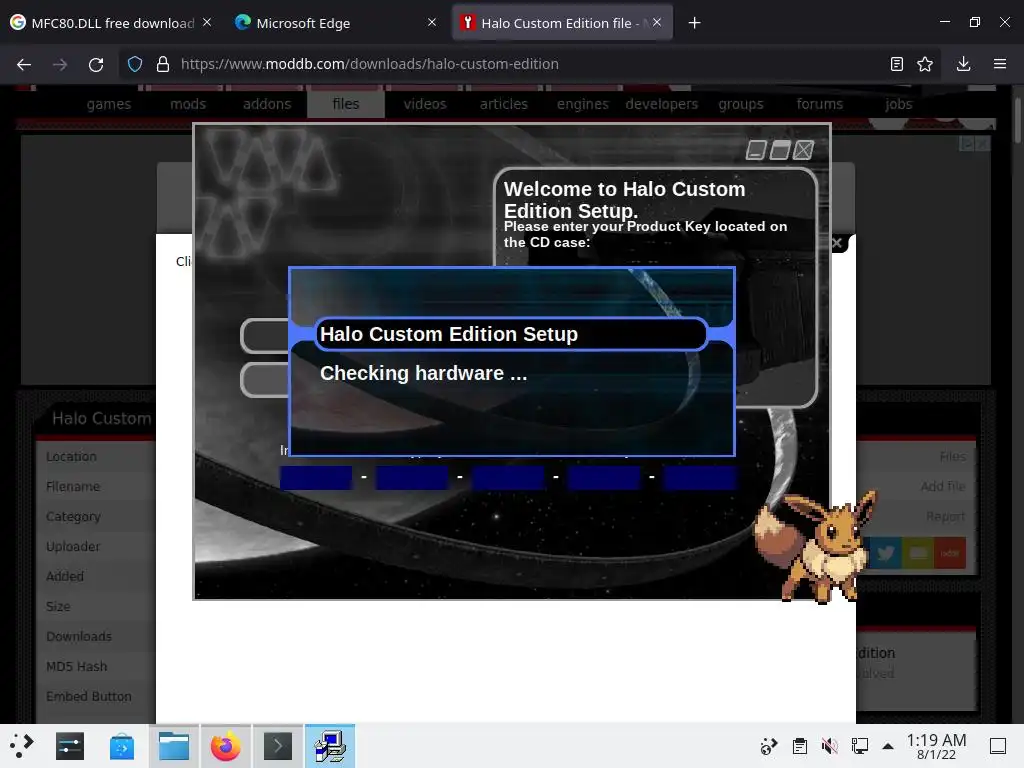Open games section on ModDB
1024x768 pixels.
(x=109, y=104)
